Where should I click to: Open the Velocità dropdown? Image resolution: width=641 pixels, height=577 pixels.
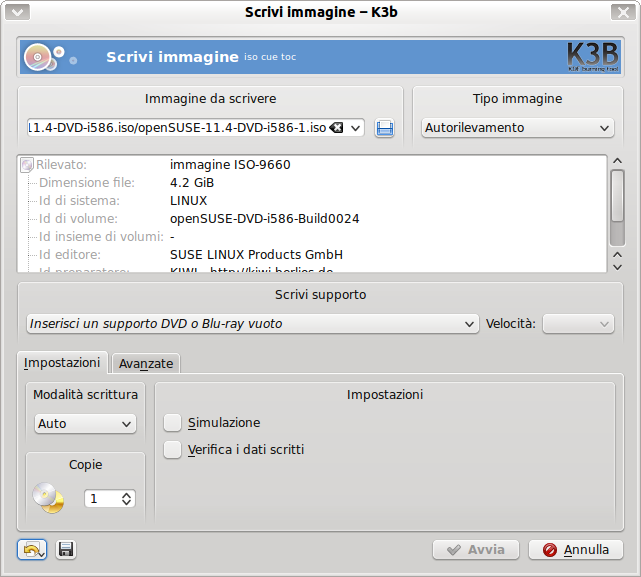tap(578, 324)
